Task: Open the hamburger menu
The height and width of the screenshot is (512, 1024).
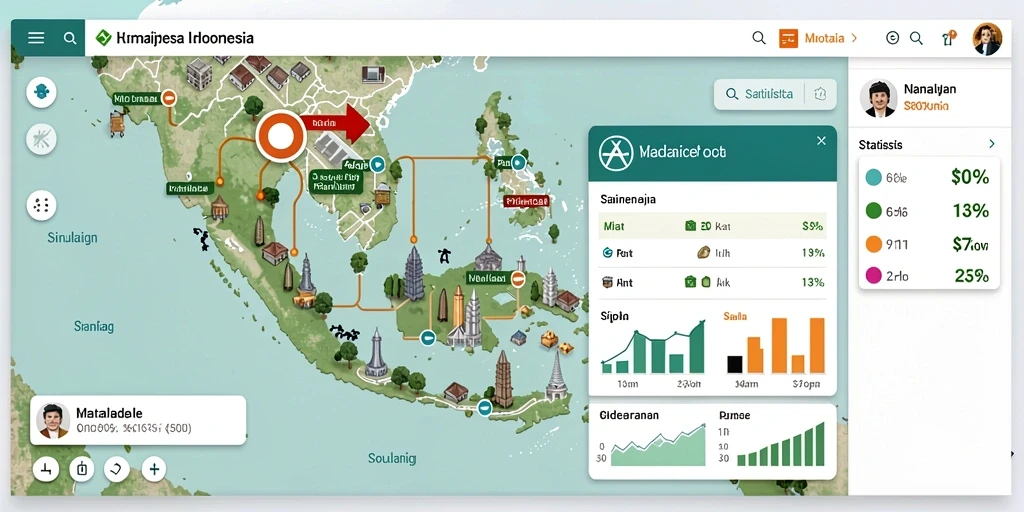Action: pos(36,38)
